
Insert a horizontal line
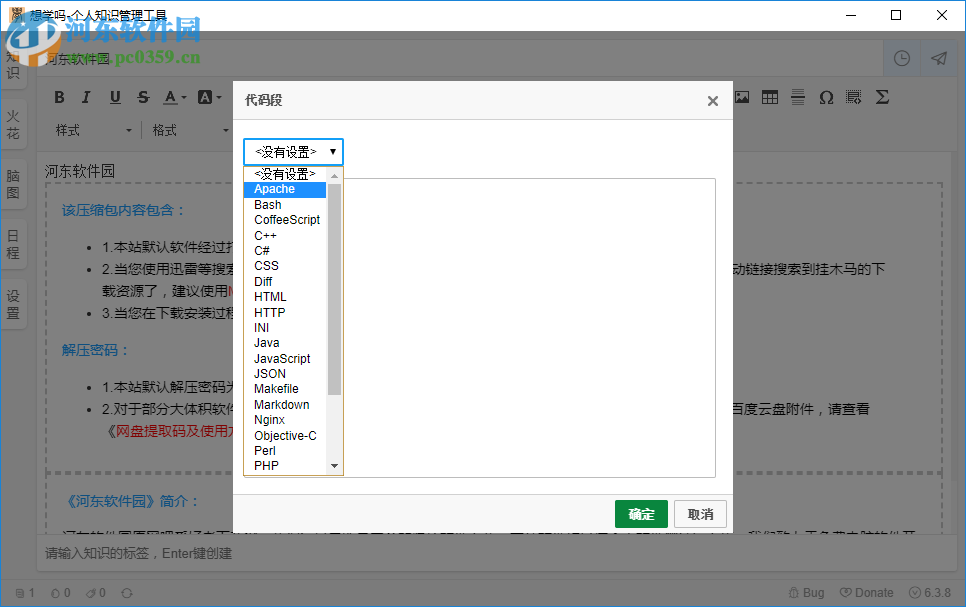point(797,97)
